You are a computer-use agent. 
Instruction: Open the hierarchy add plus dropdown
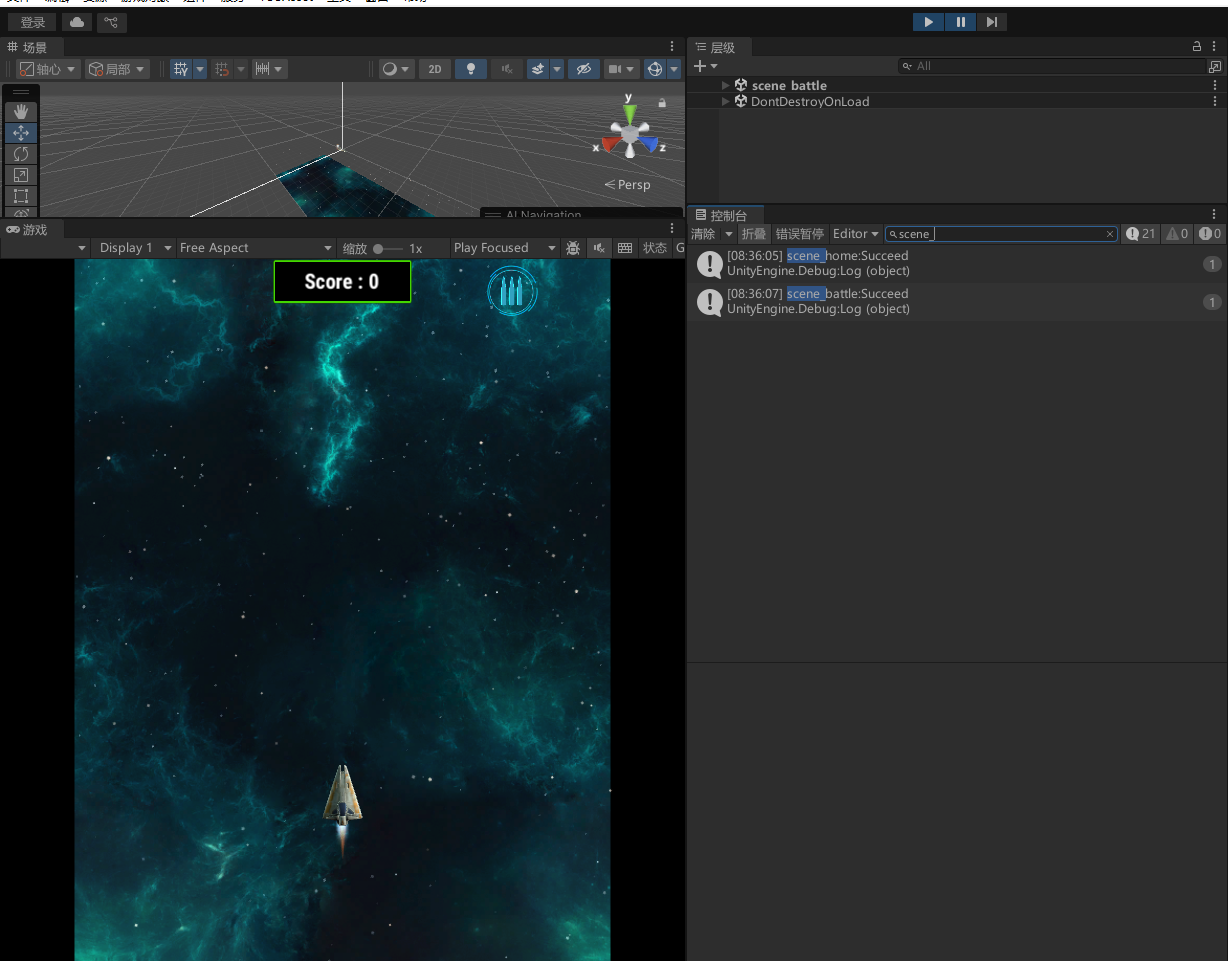coord(706,66)
